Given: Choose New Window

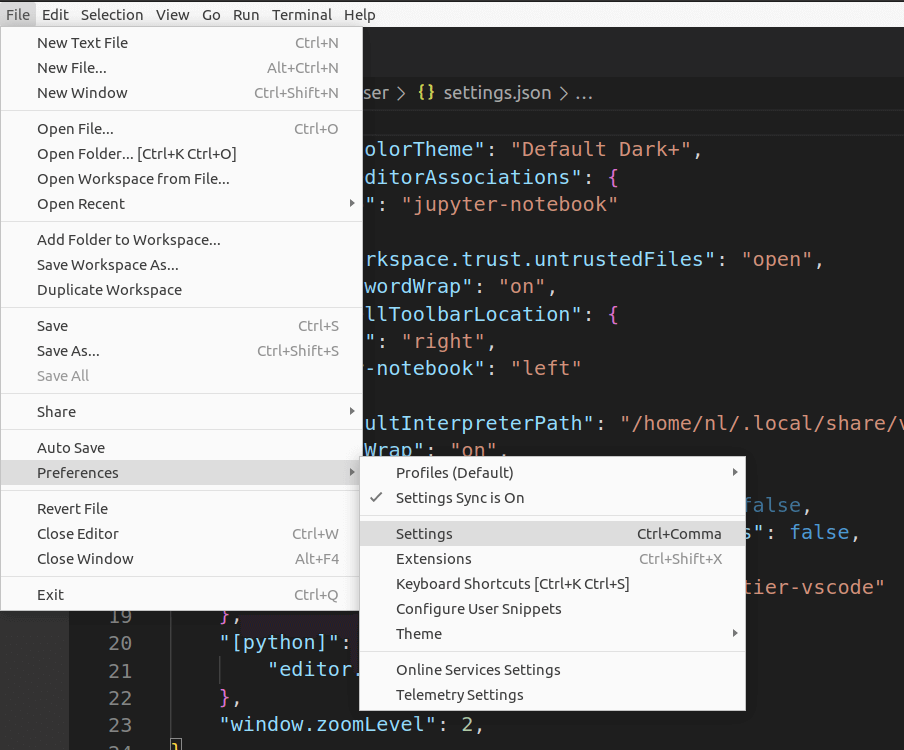Looking at the screenshot, I should 182,93.
